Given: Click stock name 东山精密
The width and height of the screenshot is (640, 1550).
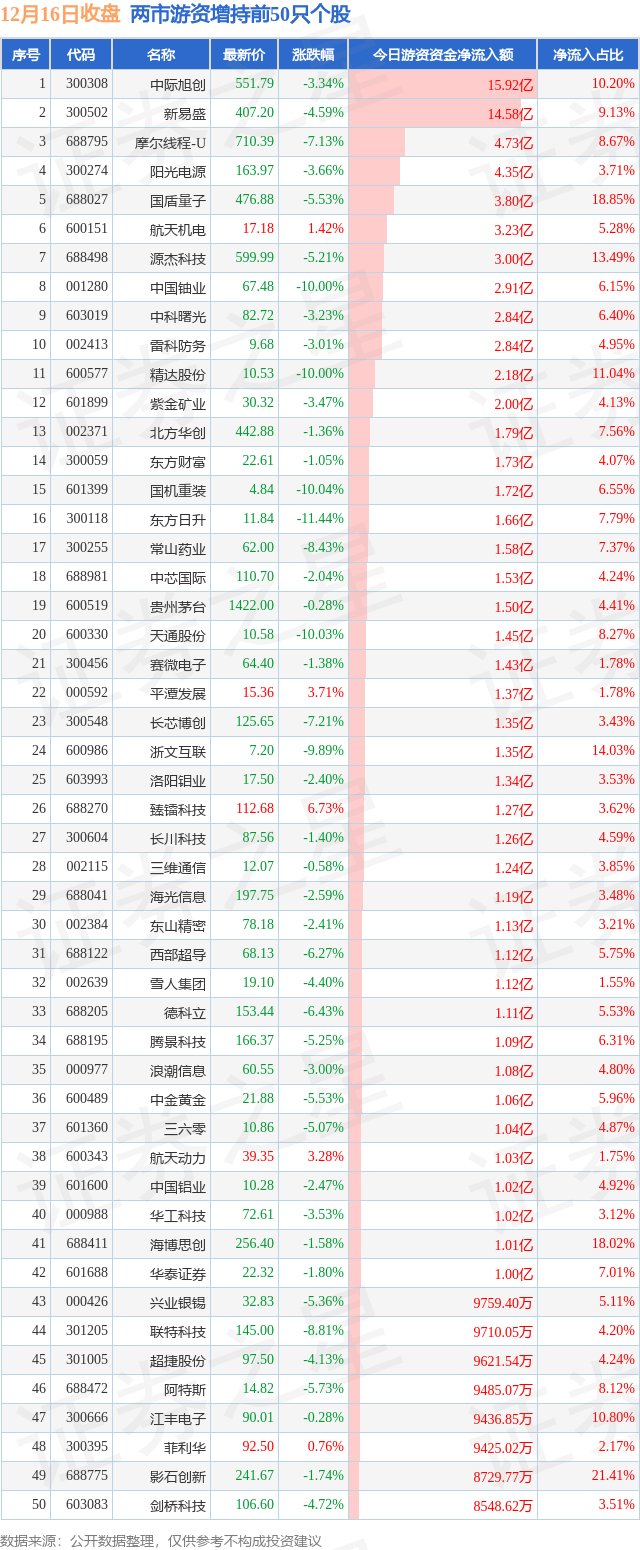Looking at the screenshot, I should (178, 925).
